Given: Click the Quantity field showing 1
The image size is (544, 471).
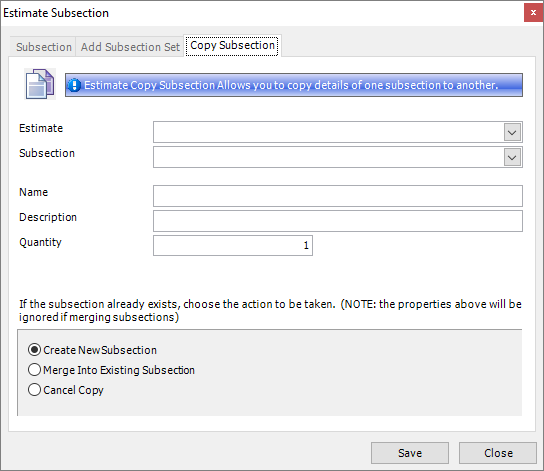Looking at the screenshot, I should 233,246.
